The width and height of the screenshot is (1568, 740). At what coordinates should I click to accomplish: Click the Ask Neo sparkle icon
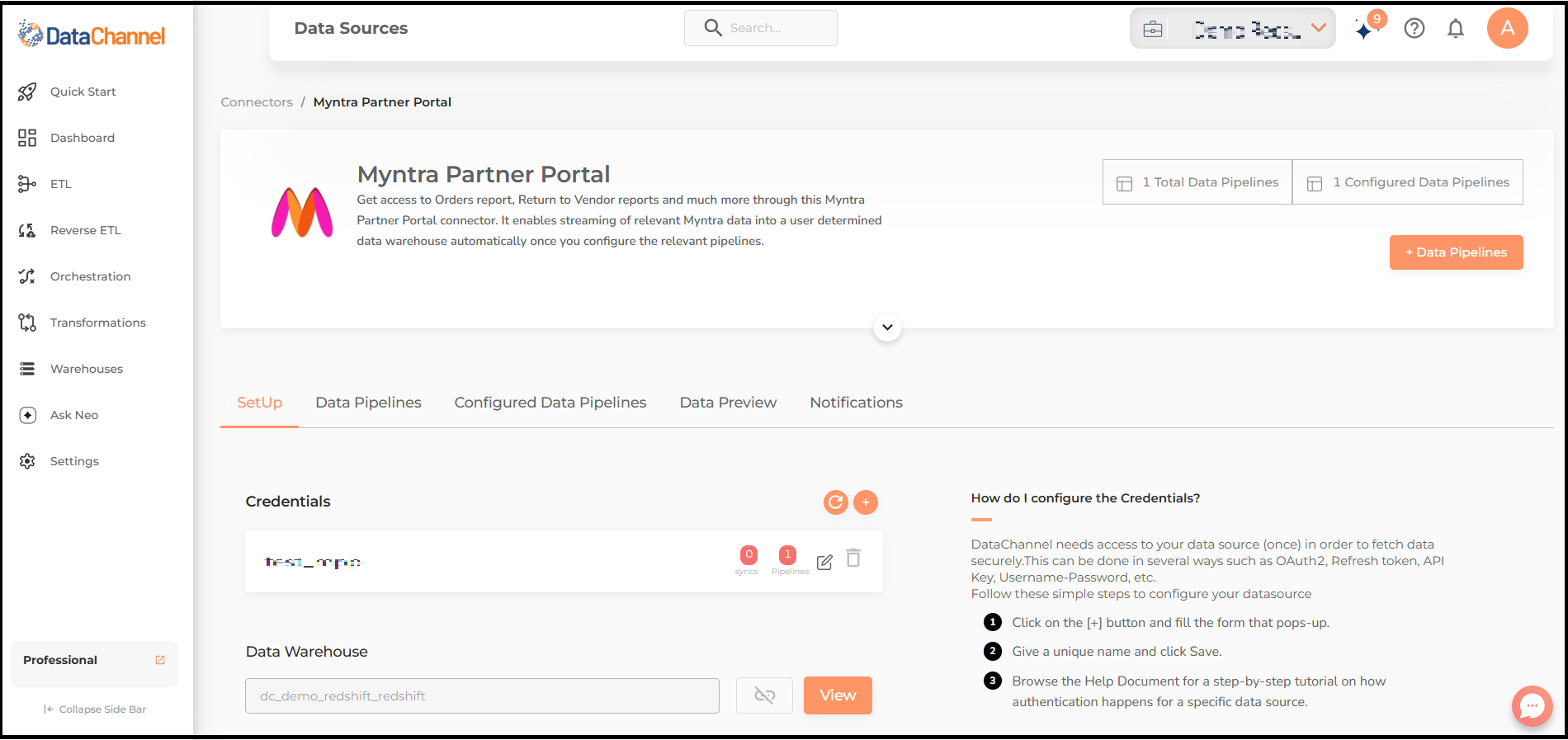[27, 415]
